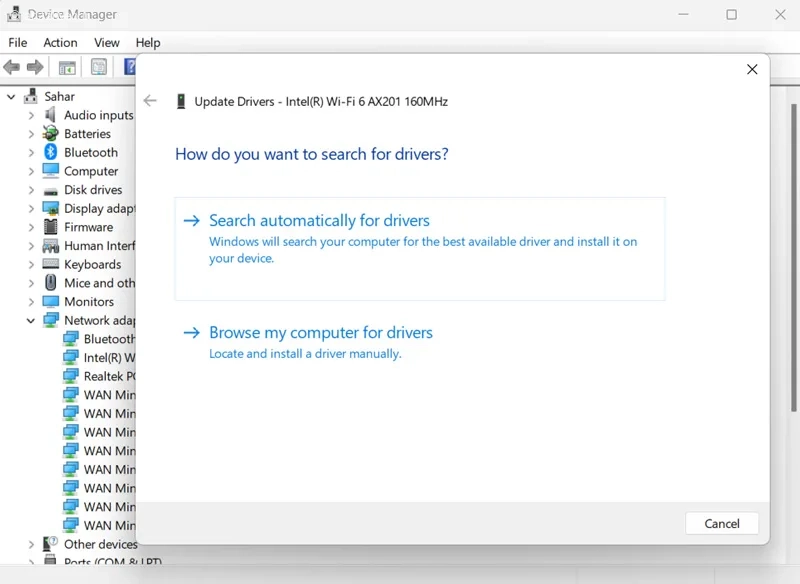
Task: Choose Browse my computer for drivers
Action: click(320, 333)
